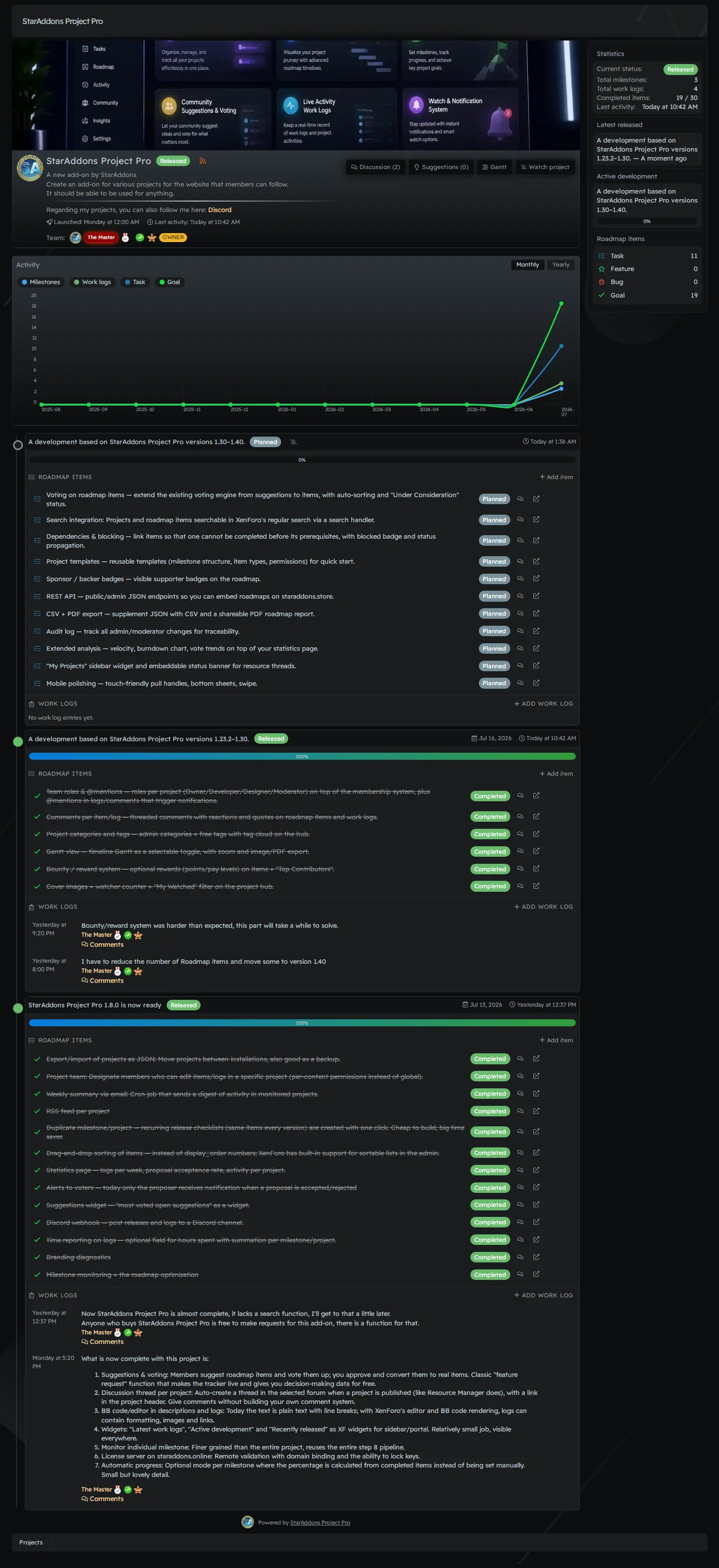Open StarAddons Project Pro footer link

coord(320,1522)
